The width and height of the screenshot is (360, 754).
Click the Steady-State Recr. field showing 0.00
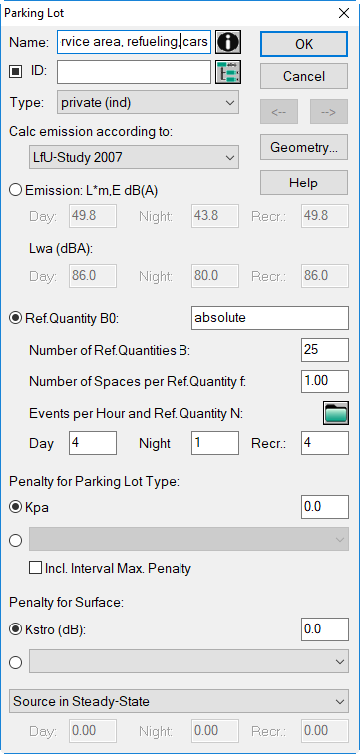(x=325, y=731)
